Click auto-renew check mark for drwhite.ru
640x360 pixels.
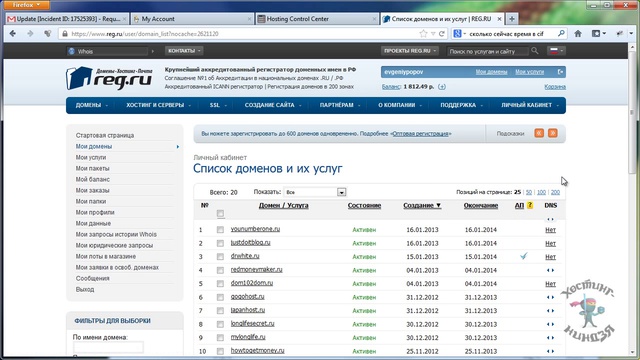[x=524, y=256]
